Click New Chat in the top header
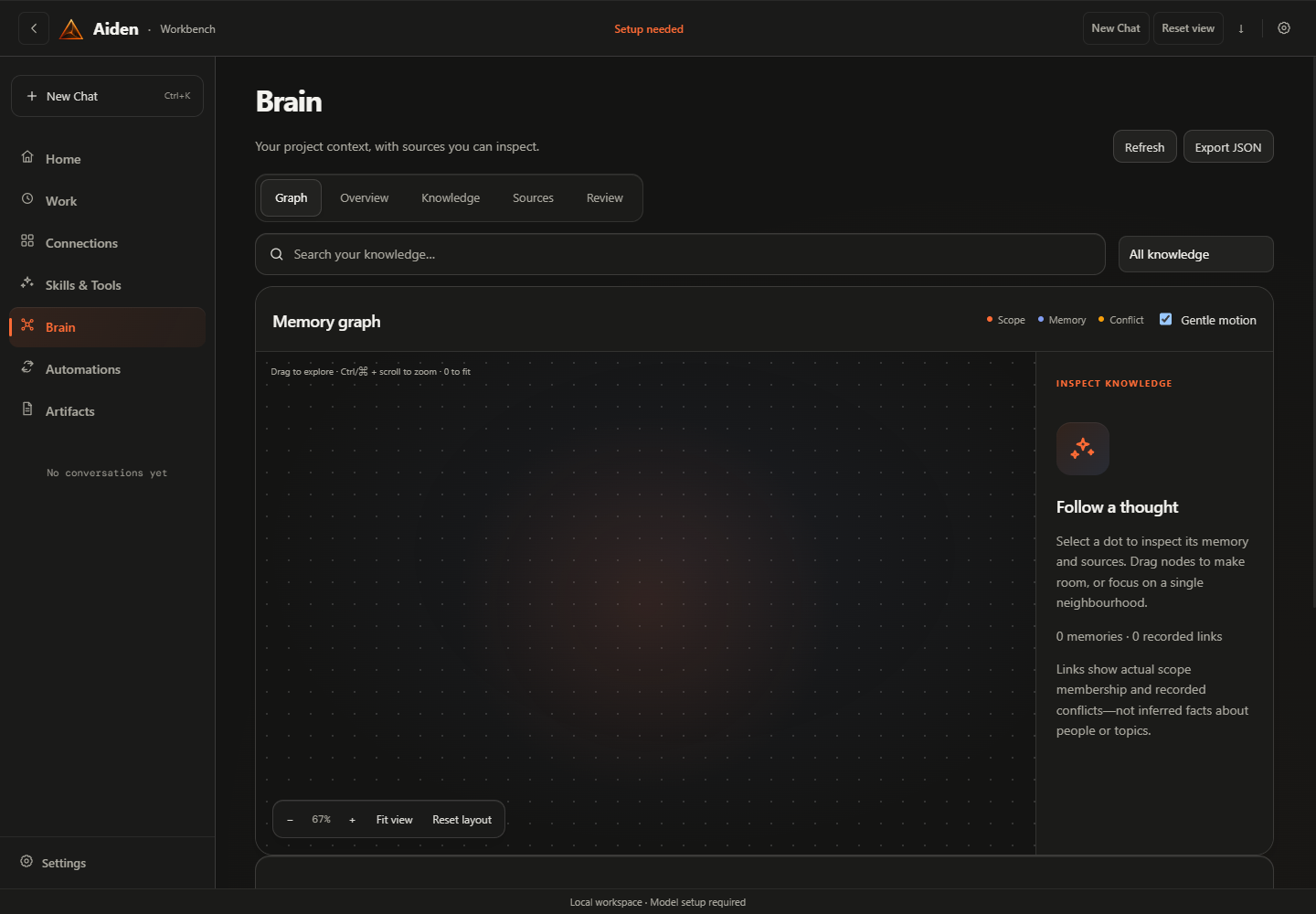This screenshot has height=914, width=1316. coord(1116,28)
